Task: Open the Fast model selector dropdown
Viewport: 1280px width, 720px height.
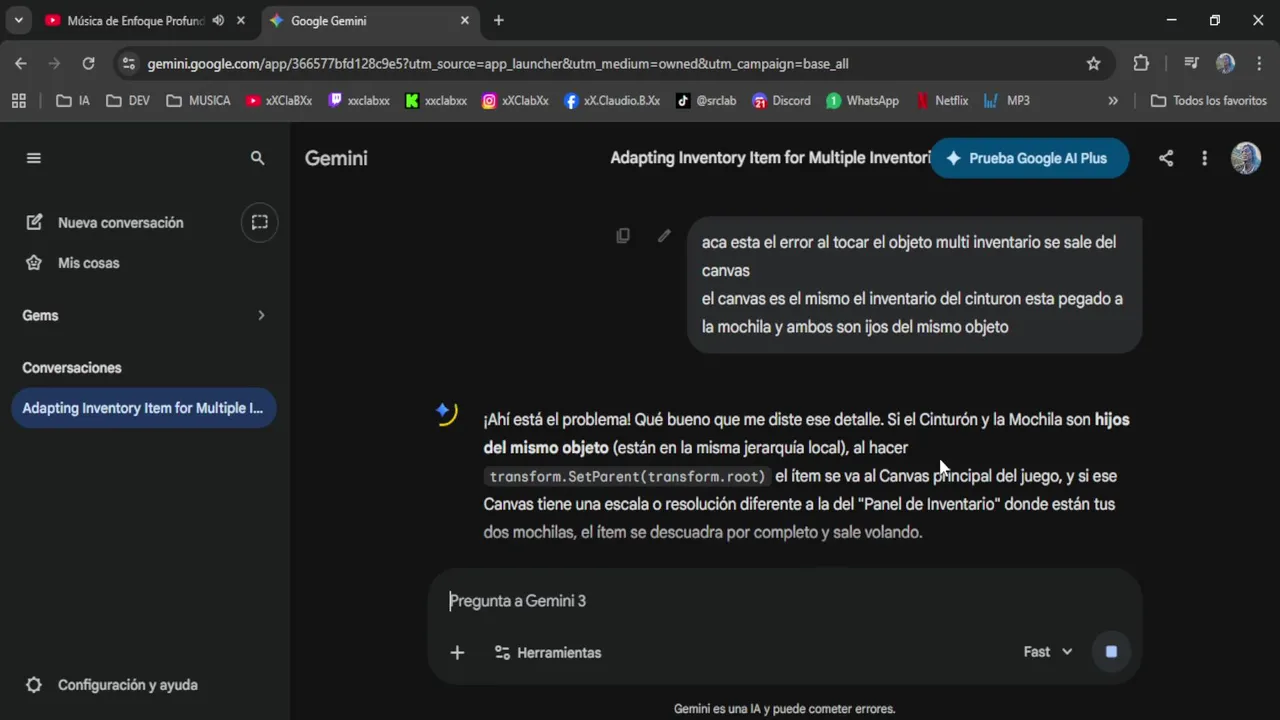Action: 1048,652
